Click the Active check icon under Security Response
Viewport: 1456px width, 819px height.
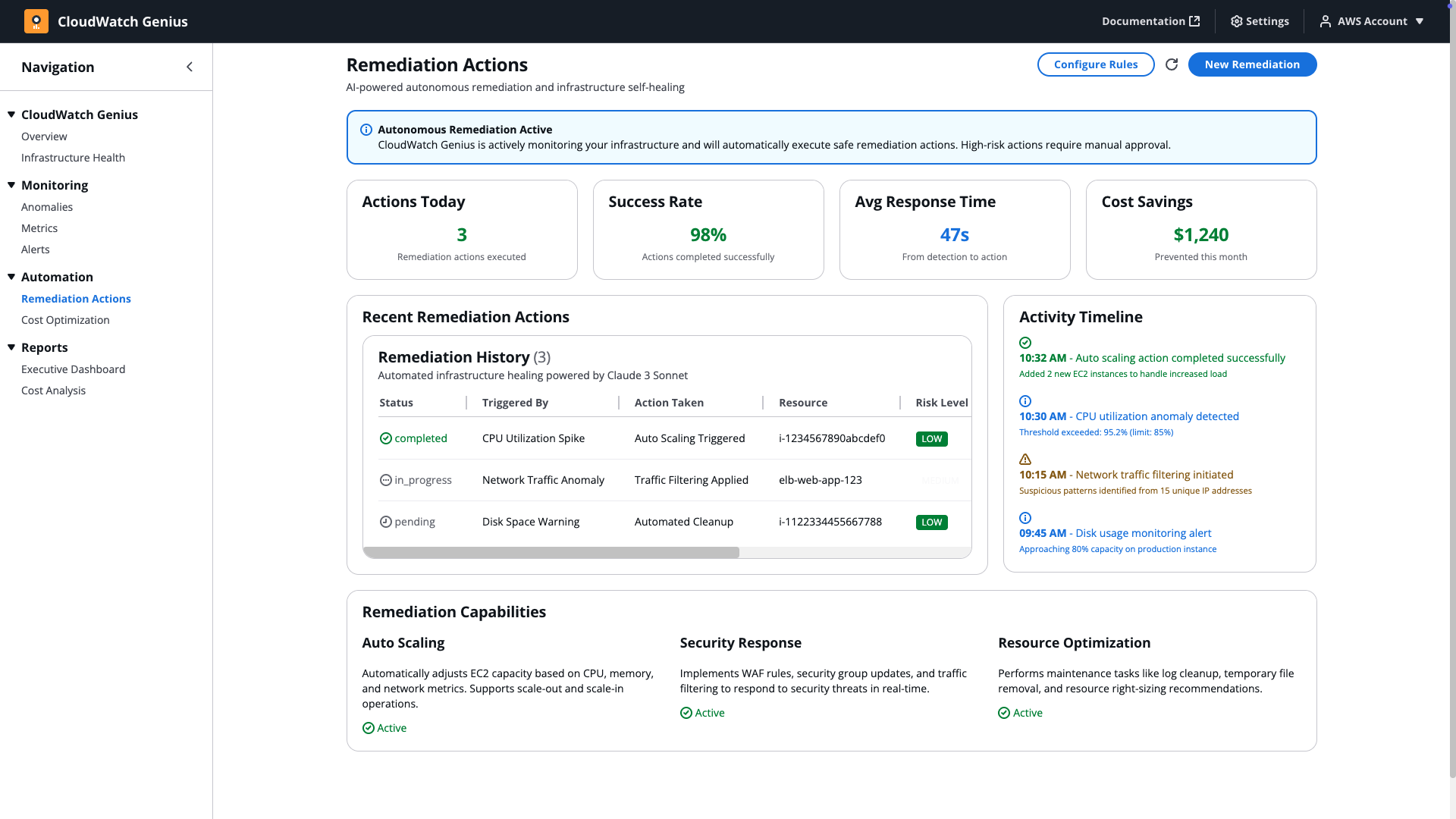coord(686,713)
